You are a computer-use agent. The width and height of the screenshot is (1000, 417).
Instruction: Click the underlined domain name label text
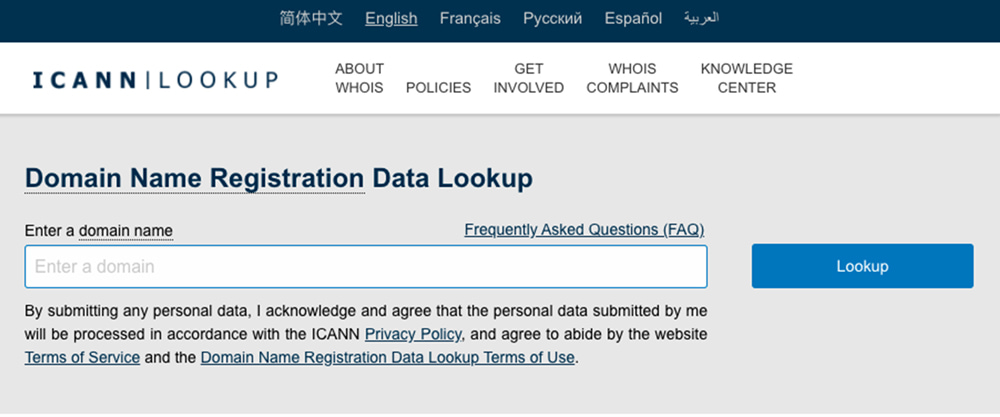click(x=126, y=231)
